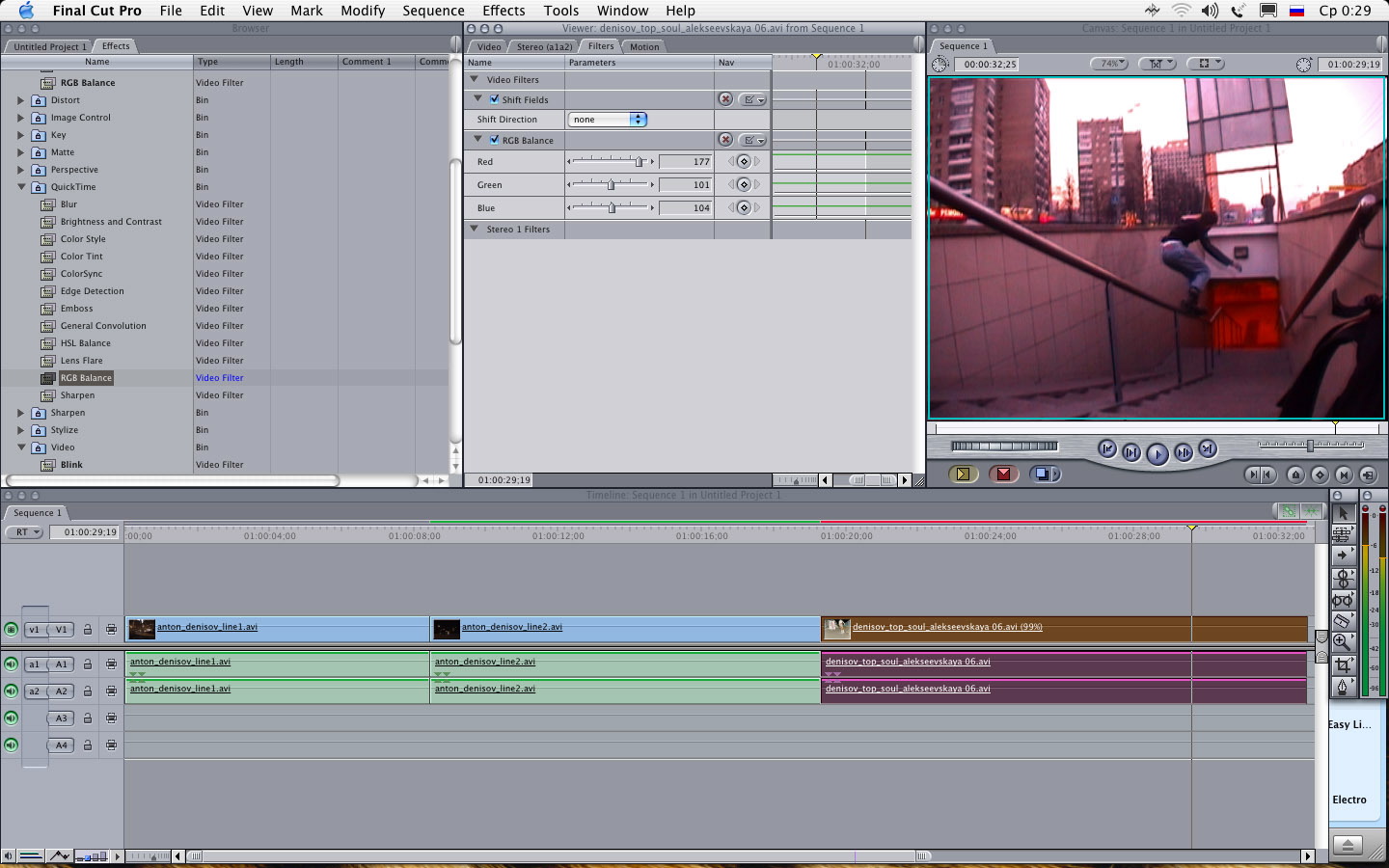Select the Razor Blade tool
Image resolution: width=1389 pixels, height=868 pixels.
tap(1342, 620)
